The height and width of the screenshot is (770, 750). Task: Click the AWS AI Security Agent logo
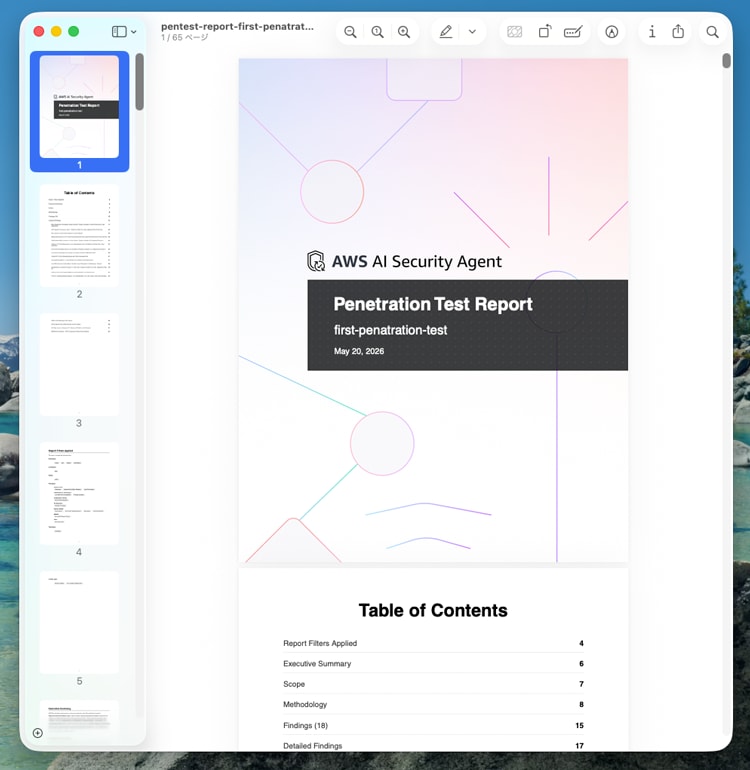click(x=404, y=261)
